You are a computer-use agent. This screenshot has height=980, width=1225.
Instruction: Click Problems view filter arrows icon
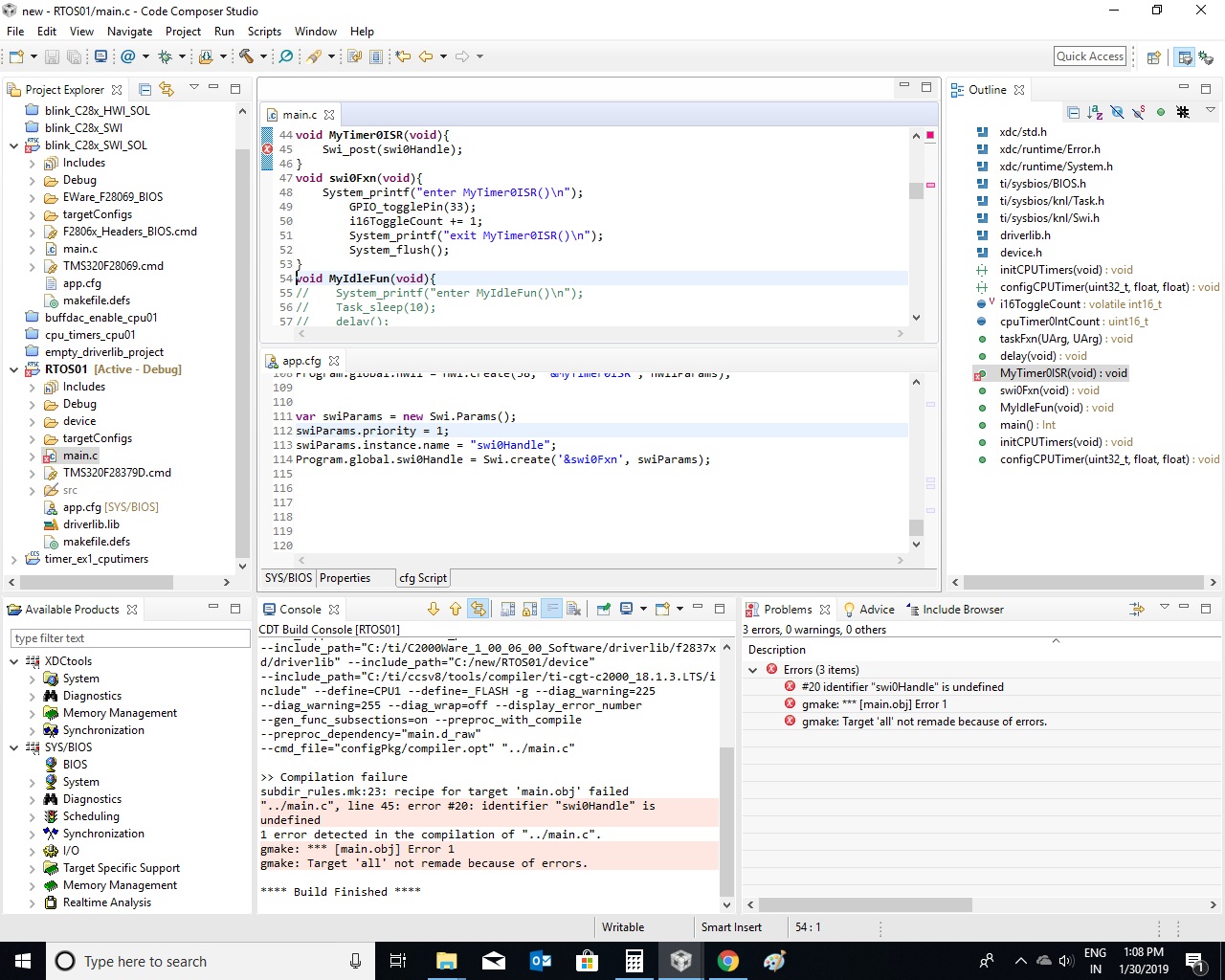click(1137, 609)
